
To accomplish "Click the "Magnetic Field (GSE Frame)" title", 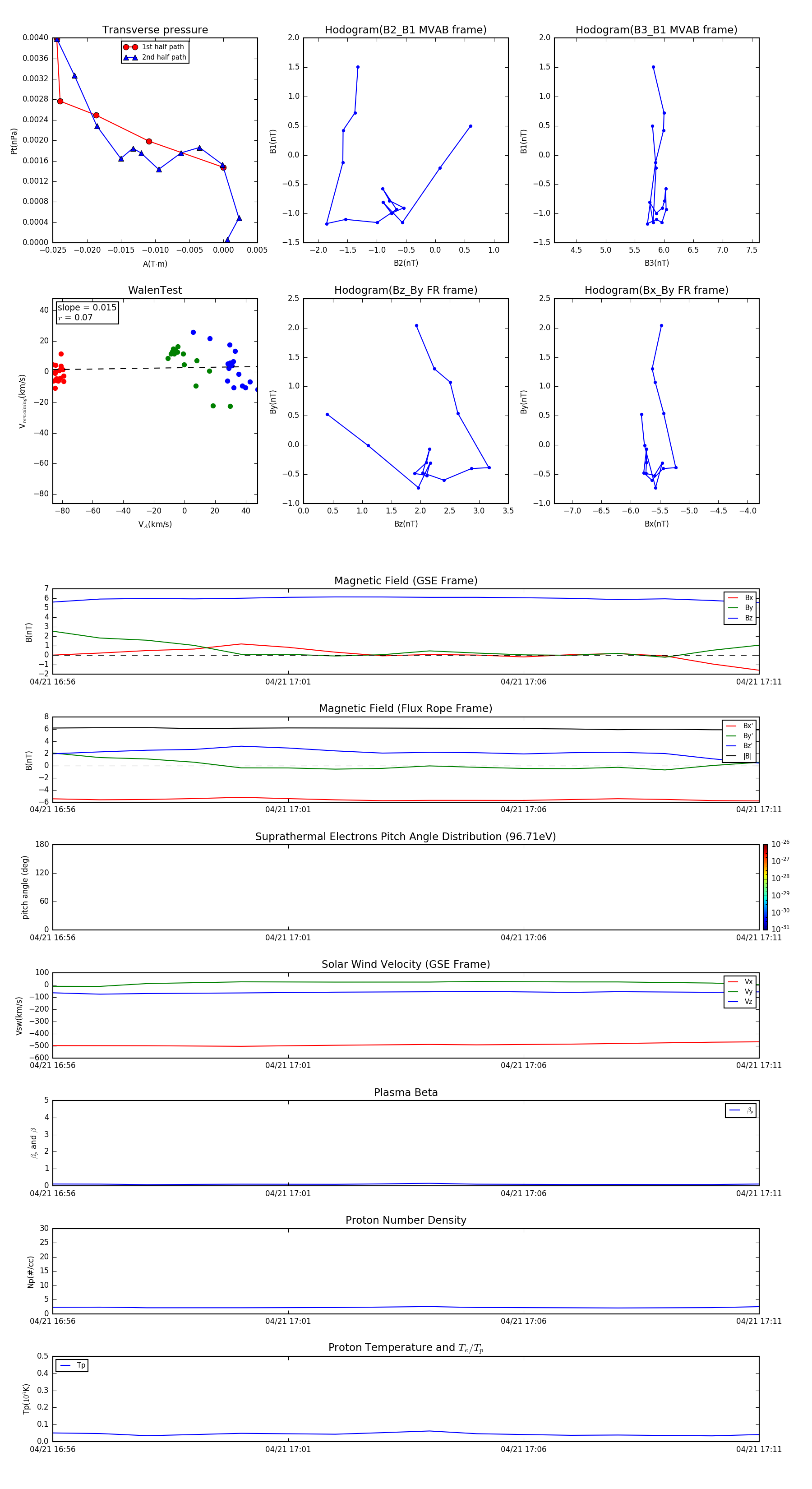I will [x=406, y=581].
